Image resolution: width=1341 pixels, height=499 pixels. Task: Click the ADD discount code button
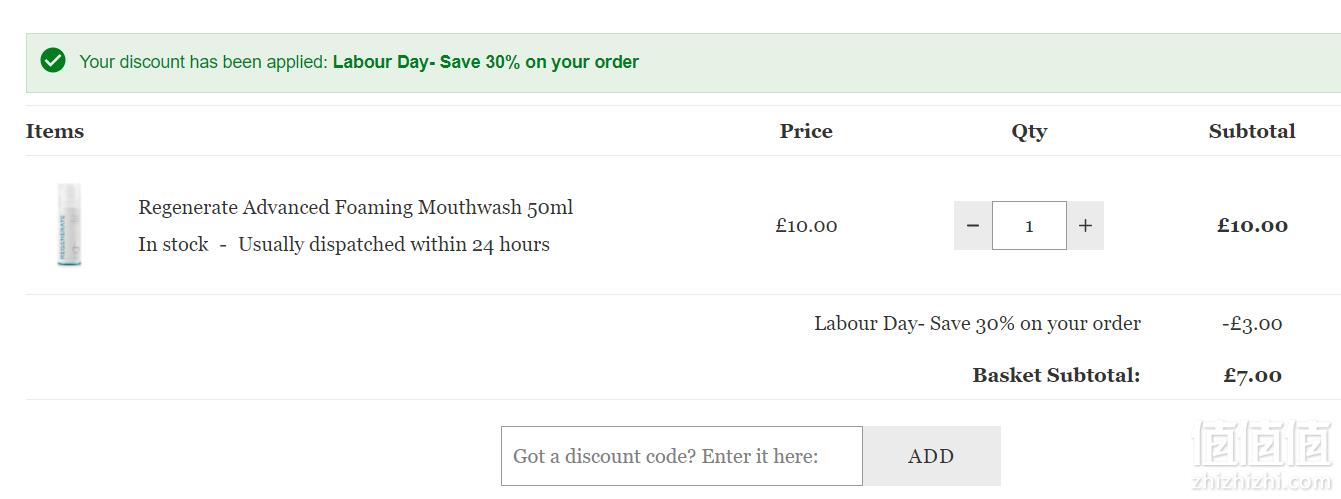pyautogui.click(x=931, y=456)
